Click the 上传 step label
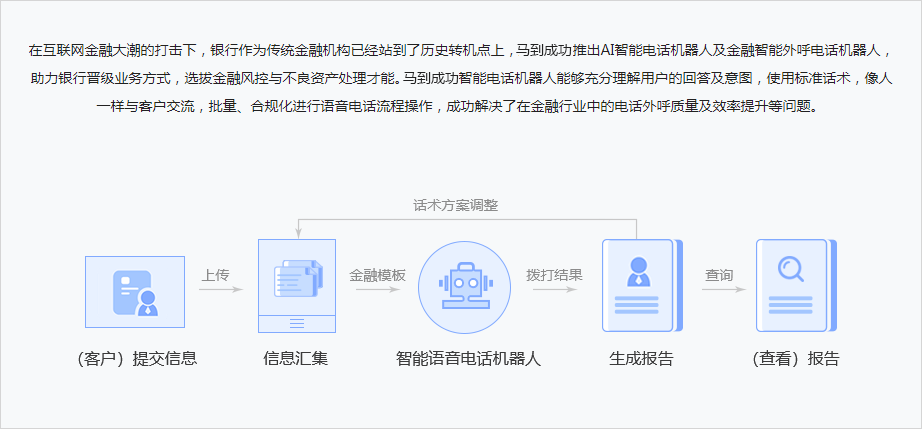922x429 pixels. coord(215,275)
